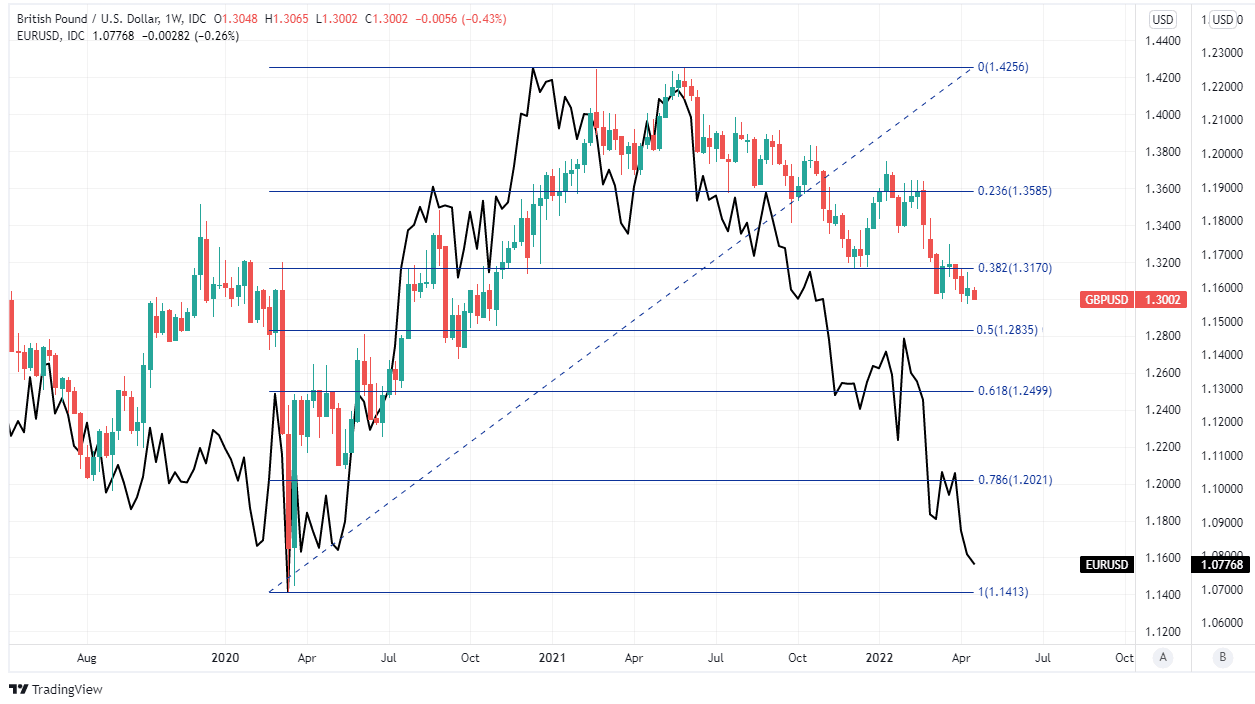Select the 0.618(1.2499) Fibonacci label
1255x704 pixels.
click(1014, 391)
